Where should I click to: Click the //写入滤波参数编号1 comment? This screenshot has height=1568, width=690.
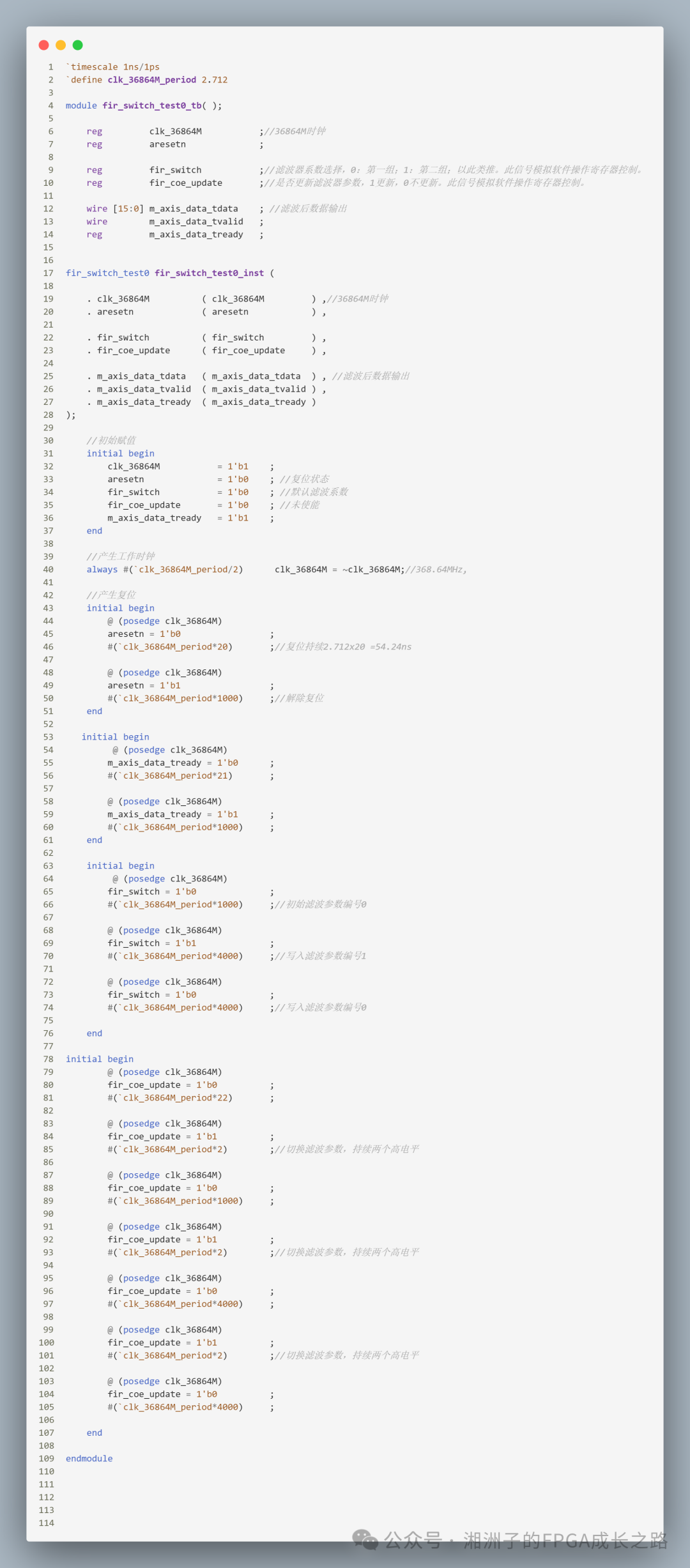[321, 956]
